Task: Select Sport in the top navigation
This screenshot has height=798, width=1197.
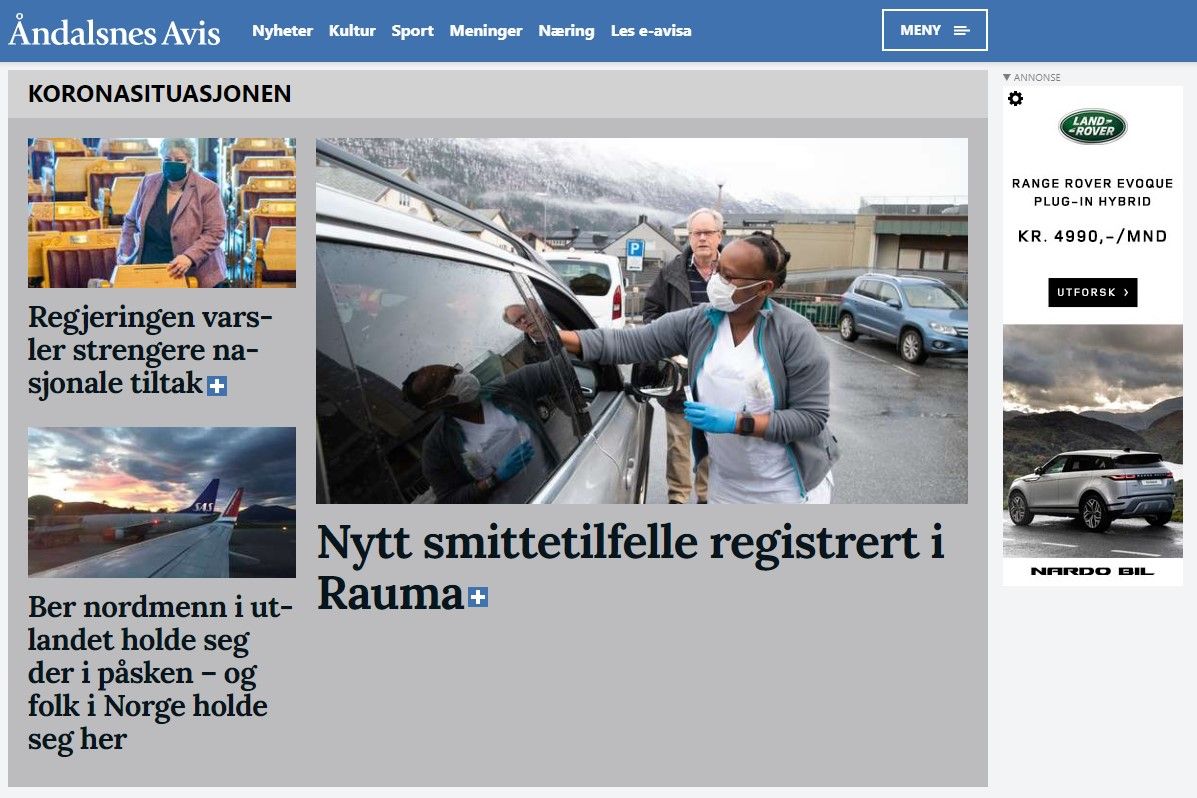Action: [412, 31]
